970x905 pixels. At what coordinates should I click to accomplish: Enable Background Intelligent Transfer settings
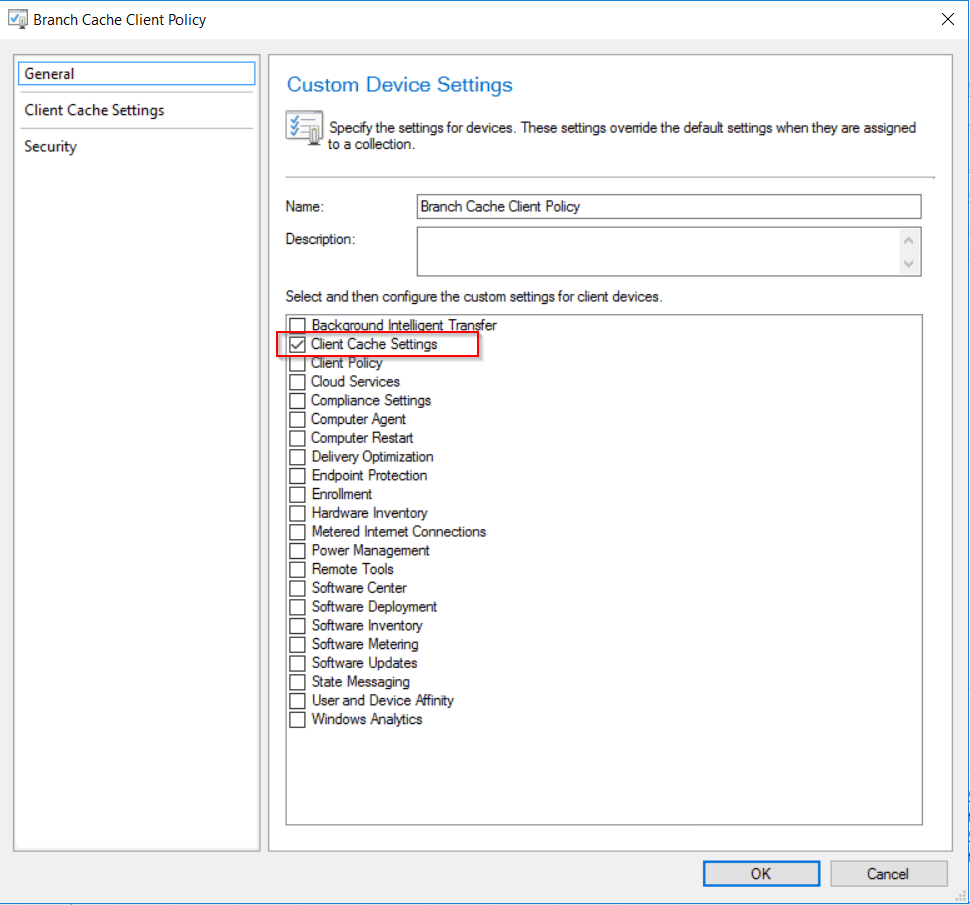[x=297, y=325]
